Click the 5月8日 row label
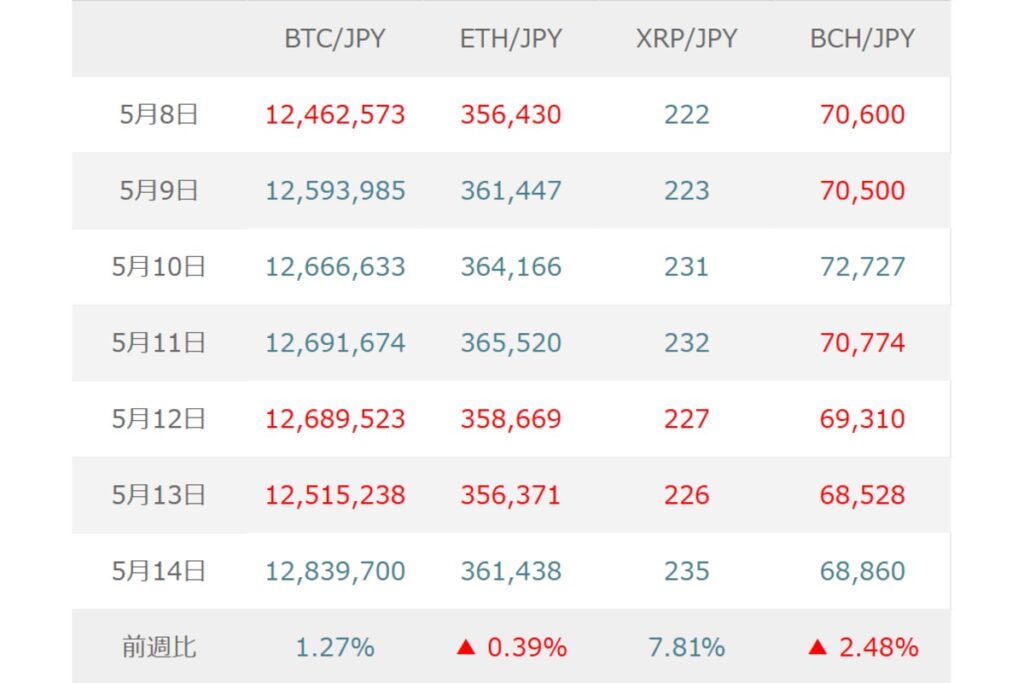This screenshot has width=1024, height=683. point(159,114)
